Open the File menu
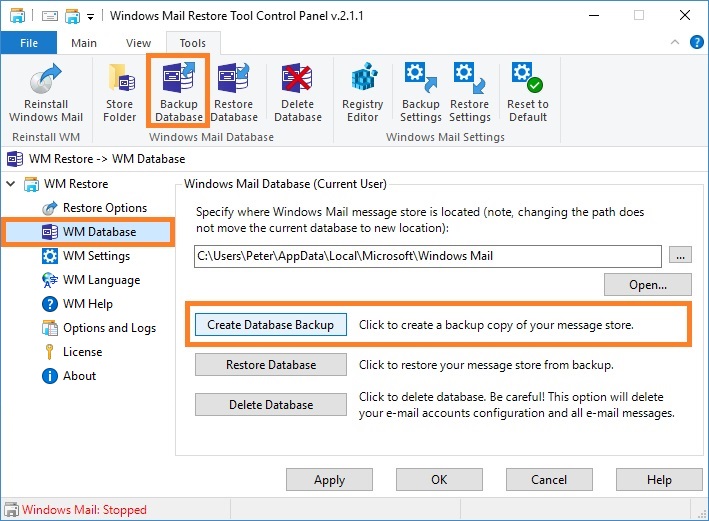Screen dimensions: 709x521 29,43
